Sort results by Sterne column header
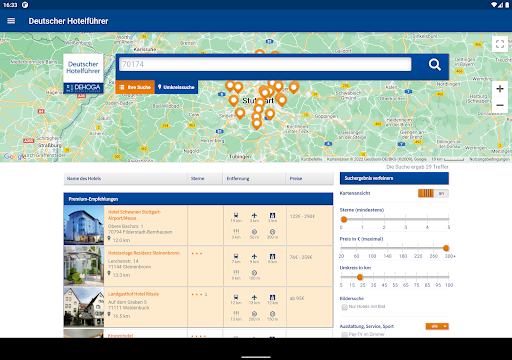 pyautogui.click(x=198, y=179)
